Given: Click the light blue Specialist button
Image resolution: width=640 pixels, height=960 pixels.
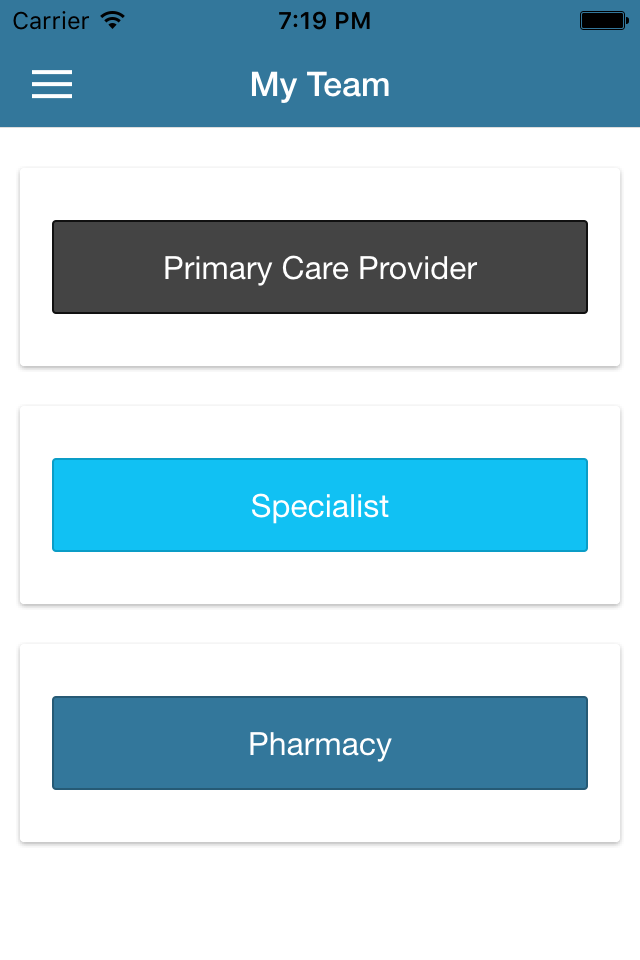Looking at the screenshot, I should click(x=320, y=505).
